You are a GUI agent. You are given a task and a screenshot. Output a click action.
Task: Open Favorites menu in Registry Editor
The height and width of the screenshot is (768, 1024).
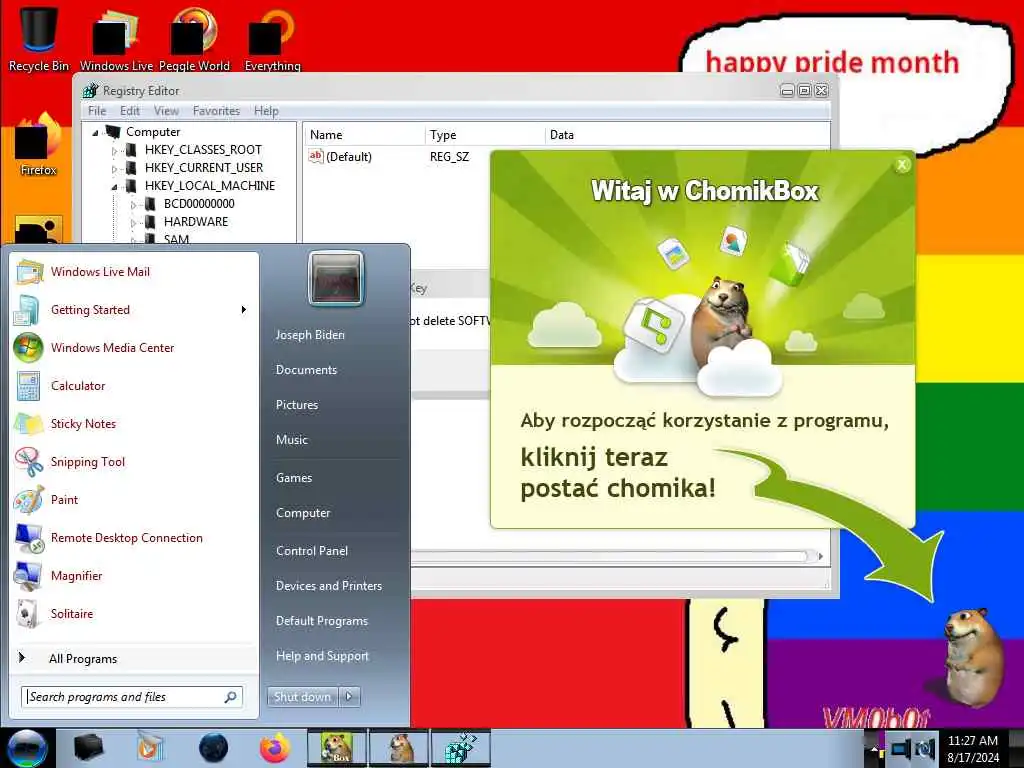coord(216,111)
